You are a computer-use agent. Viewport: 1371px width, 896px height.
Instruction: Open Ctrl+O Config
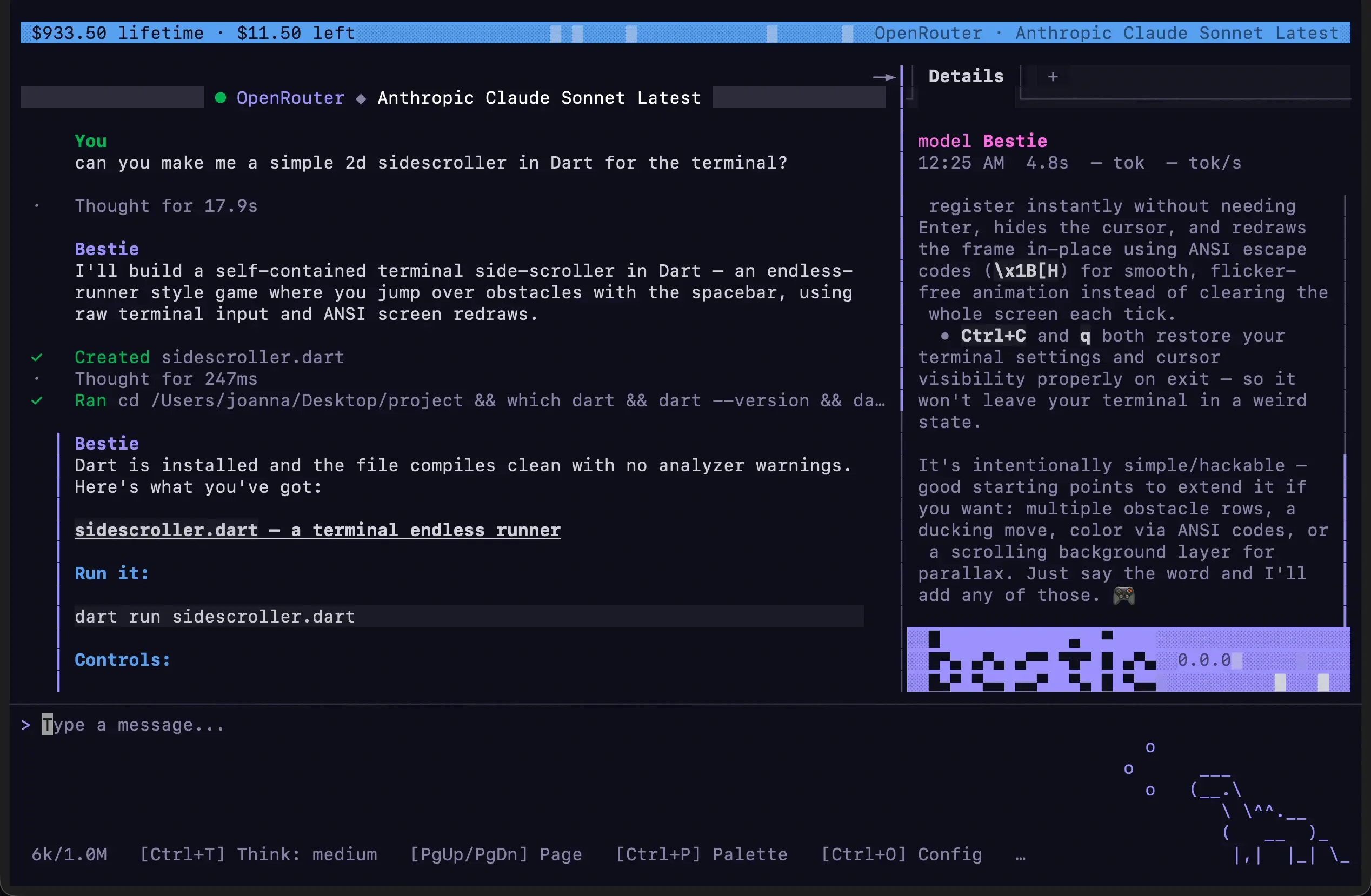click(901, 854)
